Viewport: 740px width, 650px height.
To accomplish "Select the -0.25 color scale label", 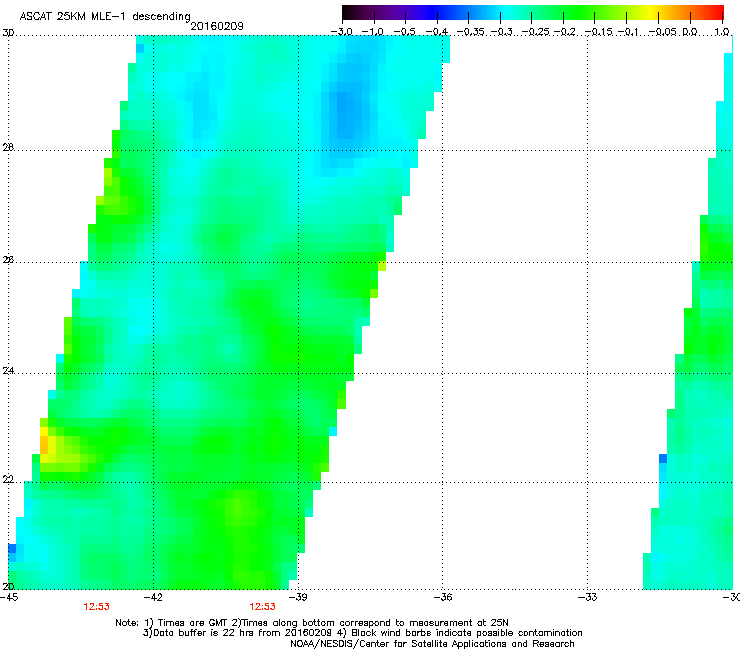I will click(535, 32).
